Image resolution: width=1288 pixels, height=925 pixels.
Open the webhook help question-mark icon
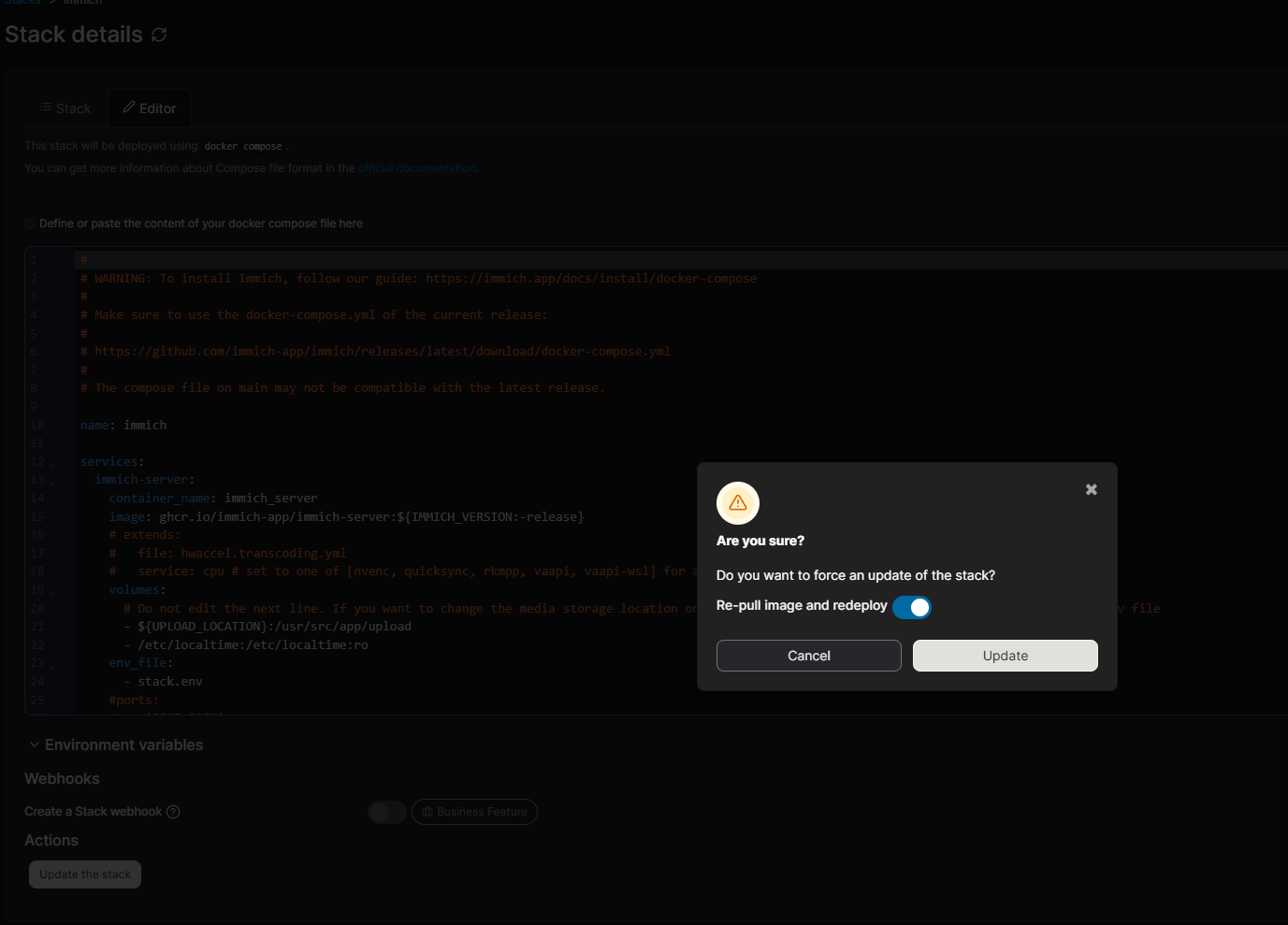173,812
